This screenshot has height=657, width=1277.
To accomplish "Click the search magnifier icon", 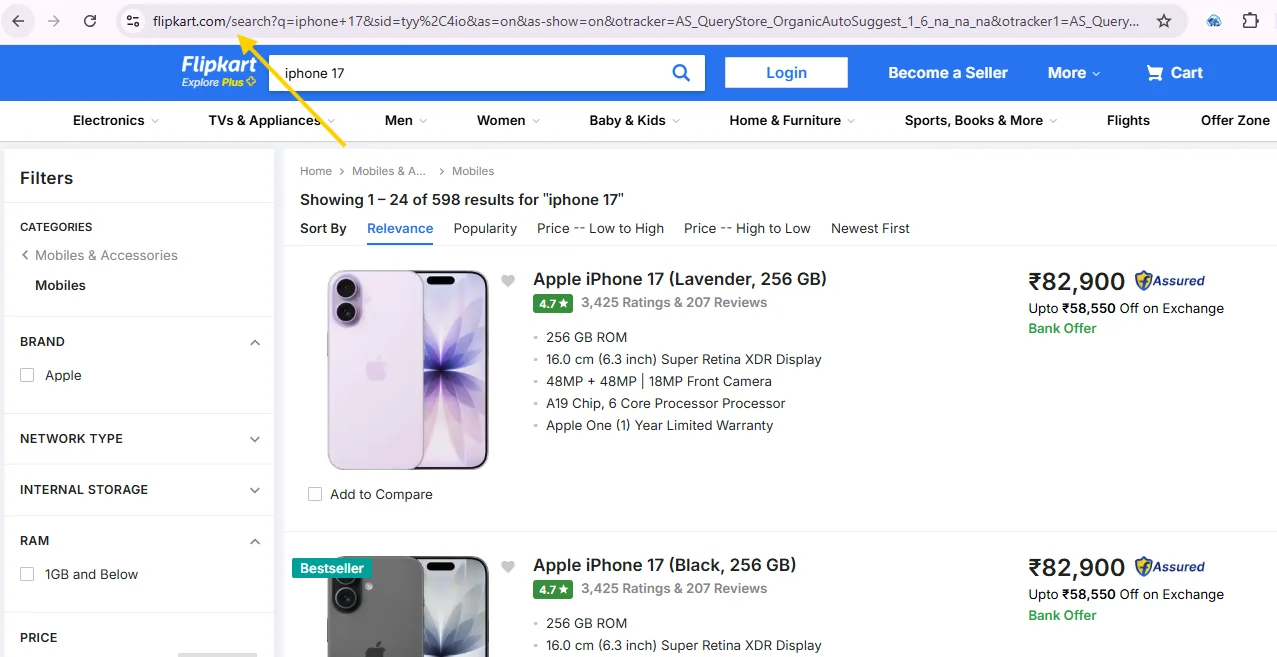I will 681,72.
